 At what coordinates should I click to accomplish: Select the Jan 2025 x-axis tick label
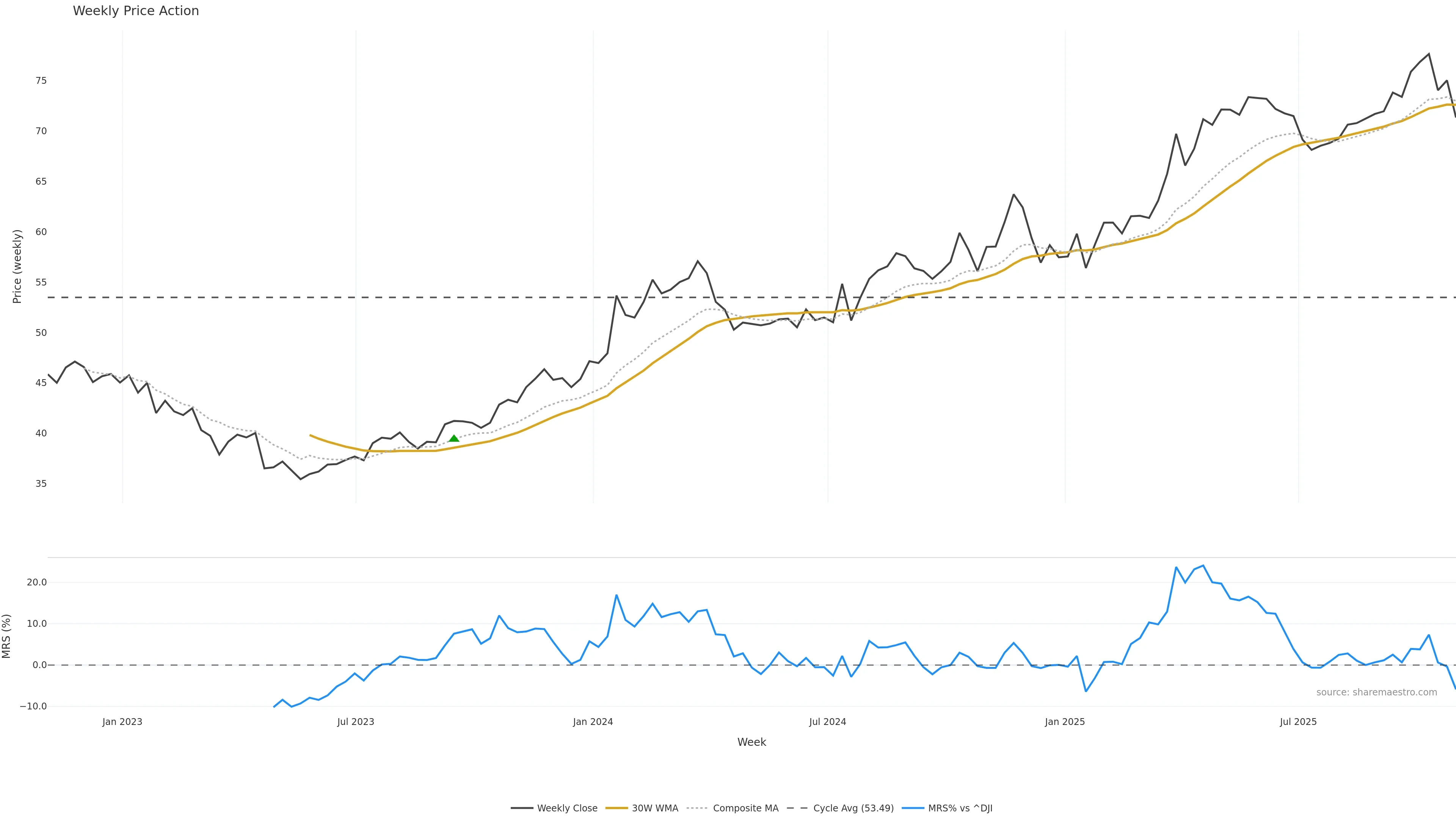1065,722
